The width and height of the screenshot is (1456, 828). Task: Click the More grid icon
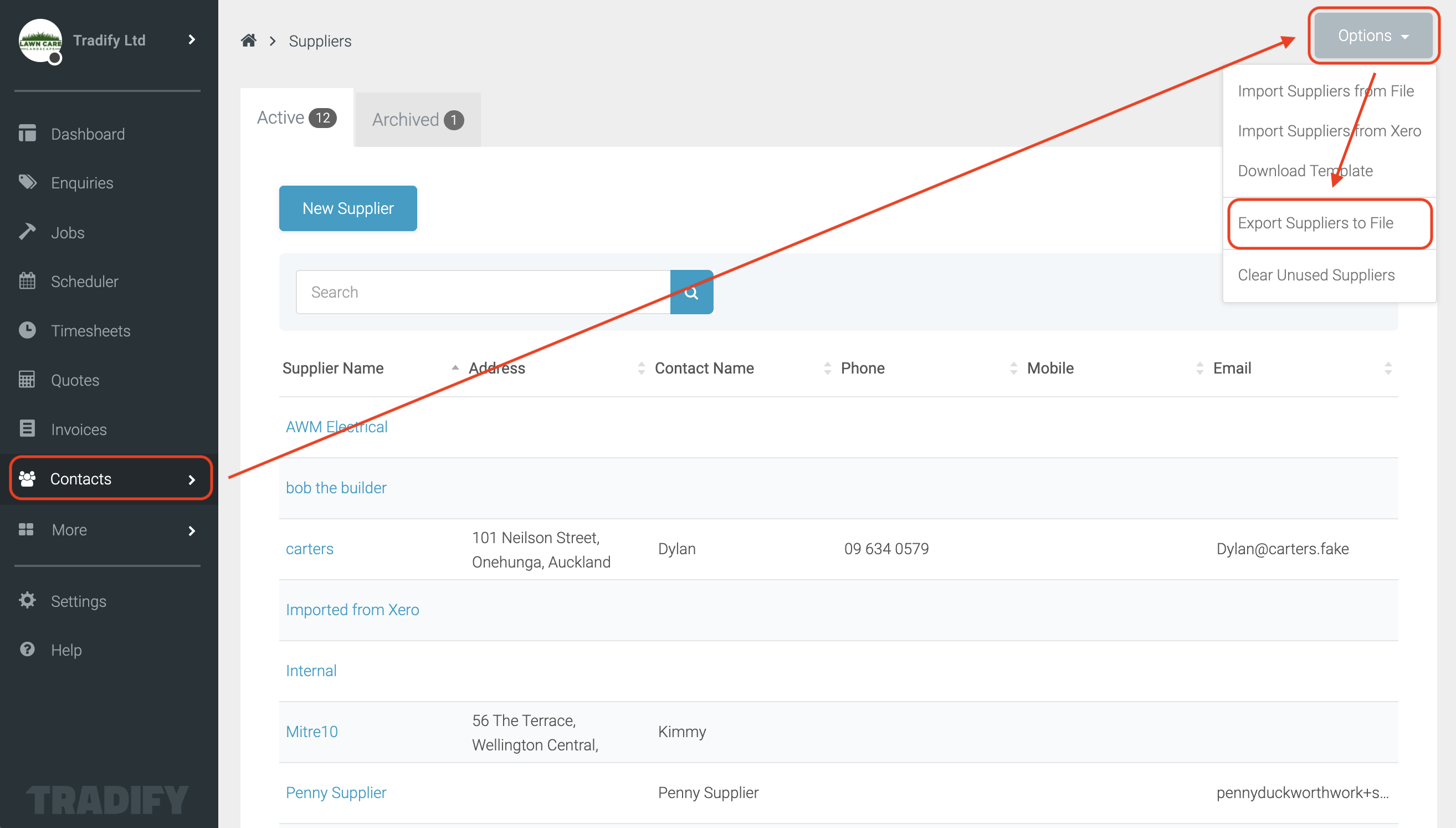coord(26,529)
